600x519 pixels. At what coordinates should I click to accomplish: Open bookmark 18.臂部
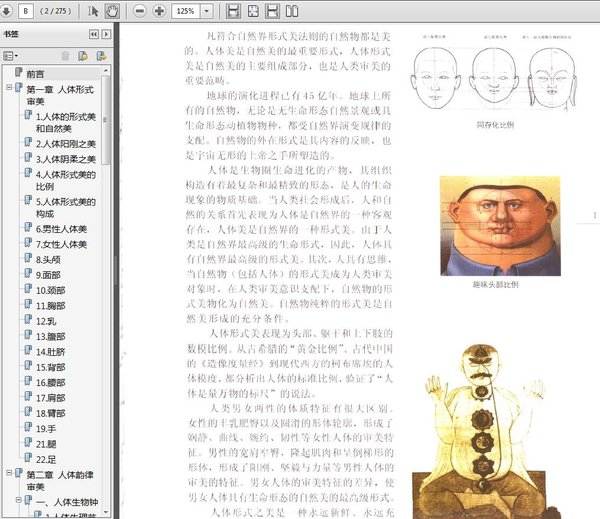(51, 413)
